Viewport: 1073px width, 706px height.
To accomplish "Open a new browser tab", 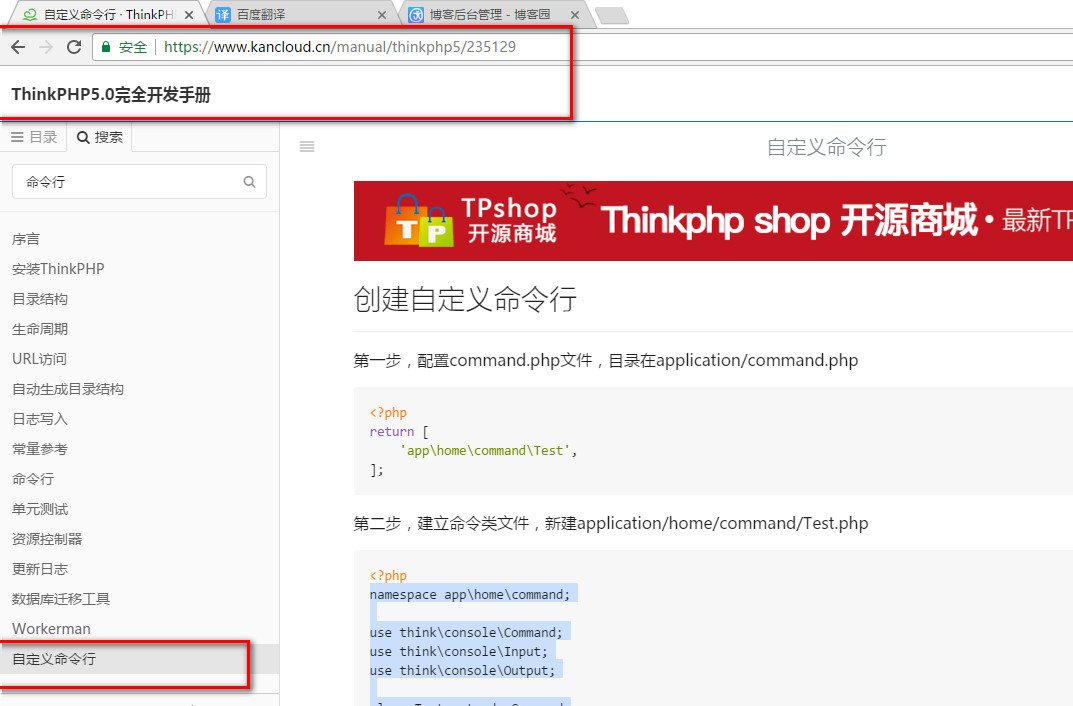I will point(612,16).
